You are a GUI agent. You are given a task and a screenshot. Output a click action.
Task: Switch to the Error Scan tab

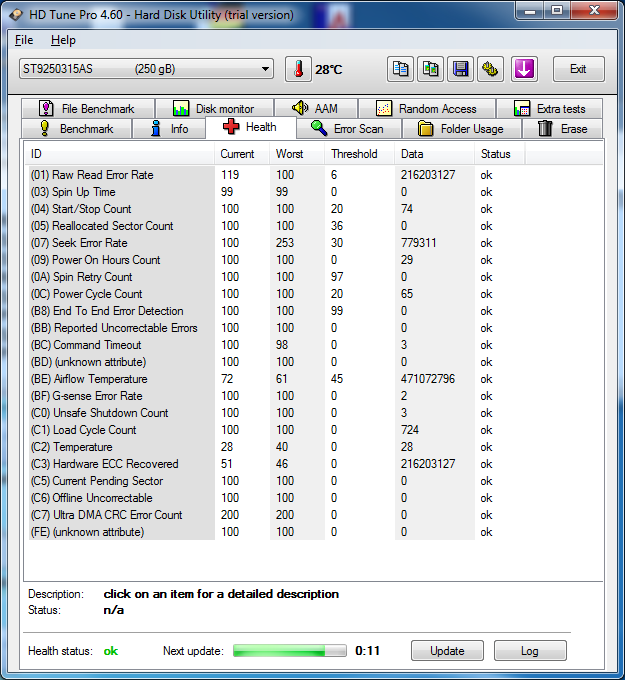tap(348, 129)
